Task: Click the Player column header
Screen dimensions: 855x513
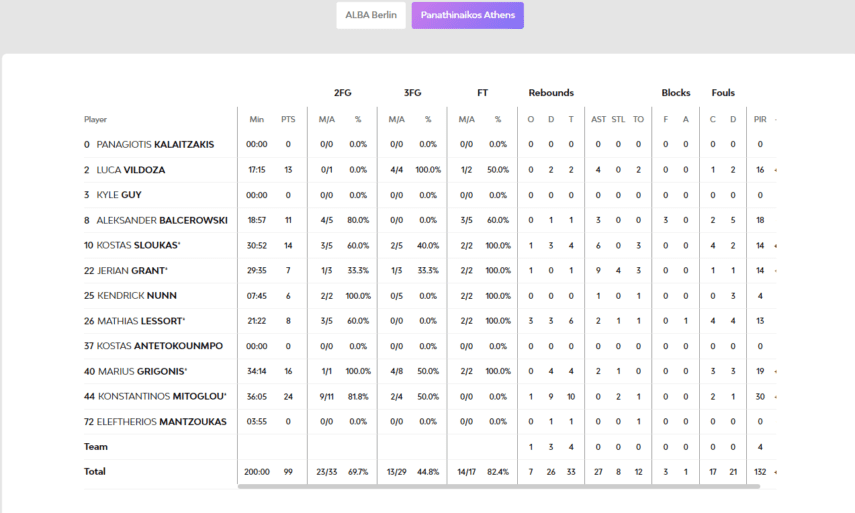Action: (x=96, y=119)
